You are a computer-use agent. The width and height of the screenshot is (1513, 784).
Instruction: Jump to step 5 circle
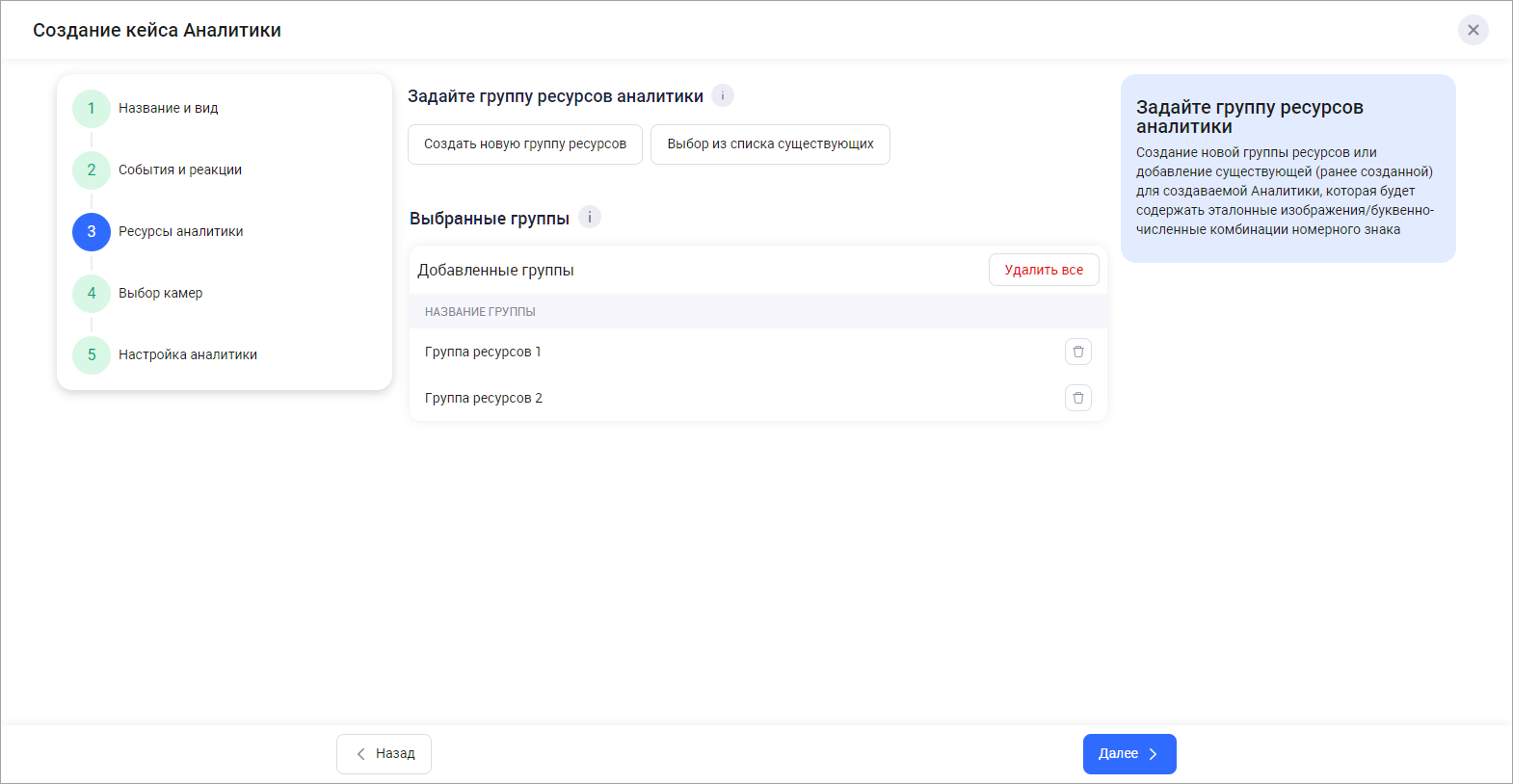click(92, 354)
